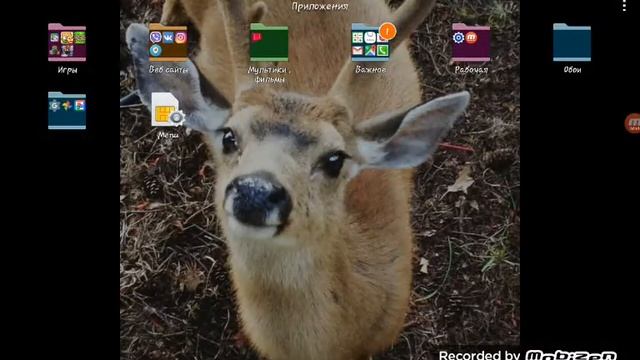Open the three-dot overflow menu

tap(624, 6)
